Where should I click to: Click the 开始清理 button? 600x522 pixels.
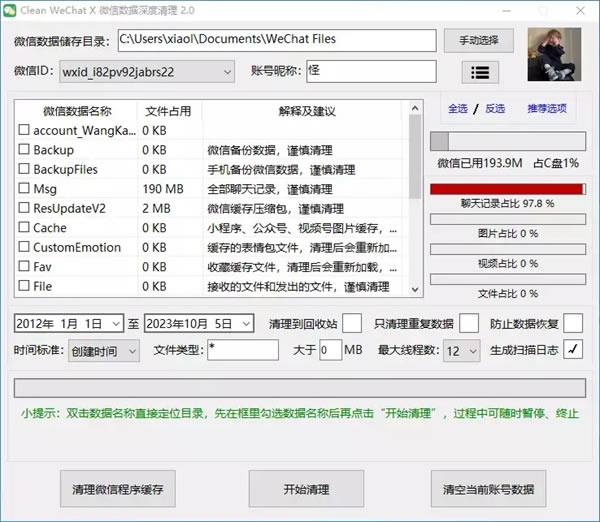(x=306, y=489)
